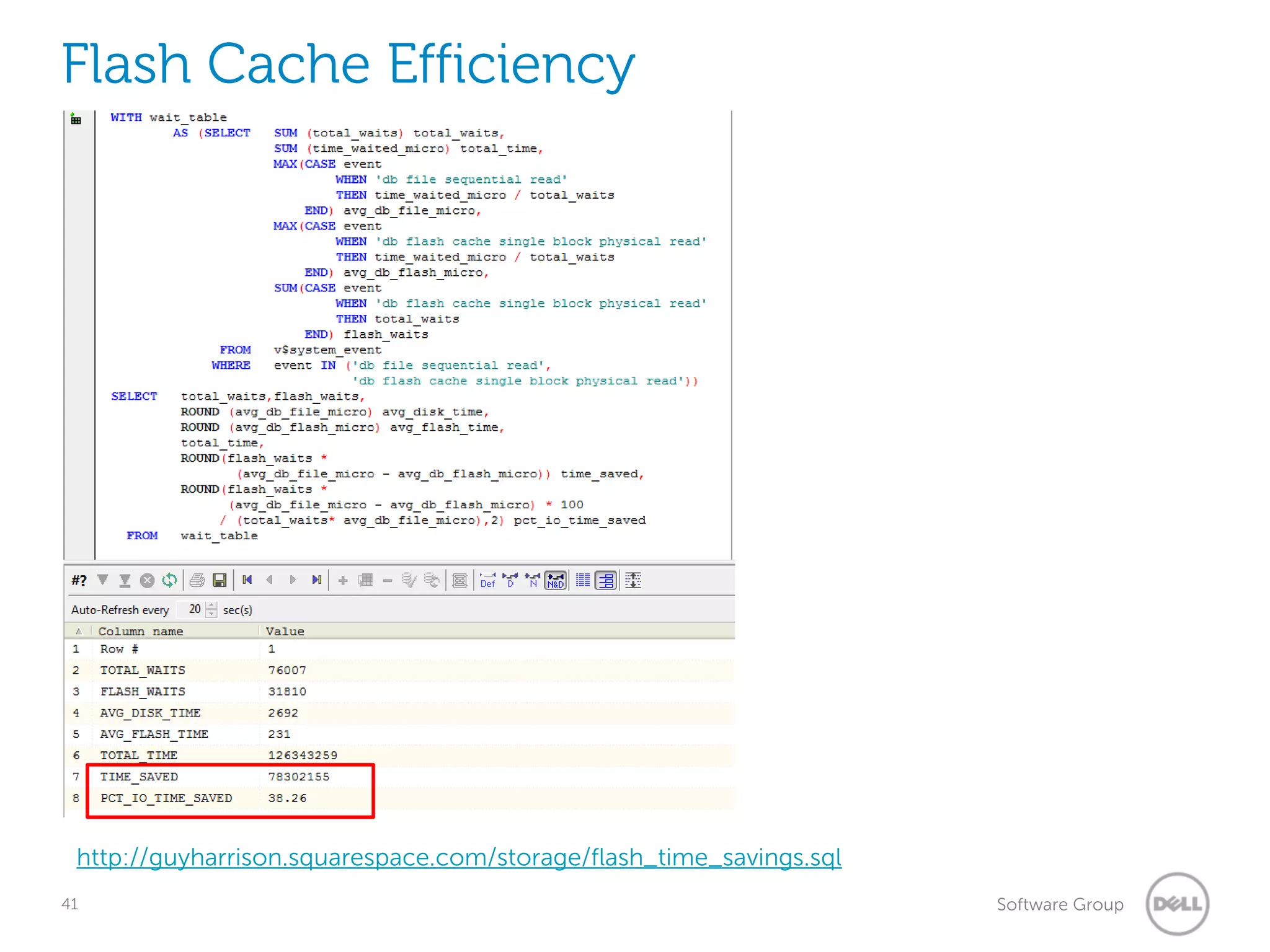The height and width of the screenshot is (952, 1270).
Task: Click the post changes checkmark icon
Action: point(409,580)
